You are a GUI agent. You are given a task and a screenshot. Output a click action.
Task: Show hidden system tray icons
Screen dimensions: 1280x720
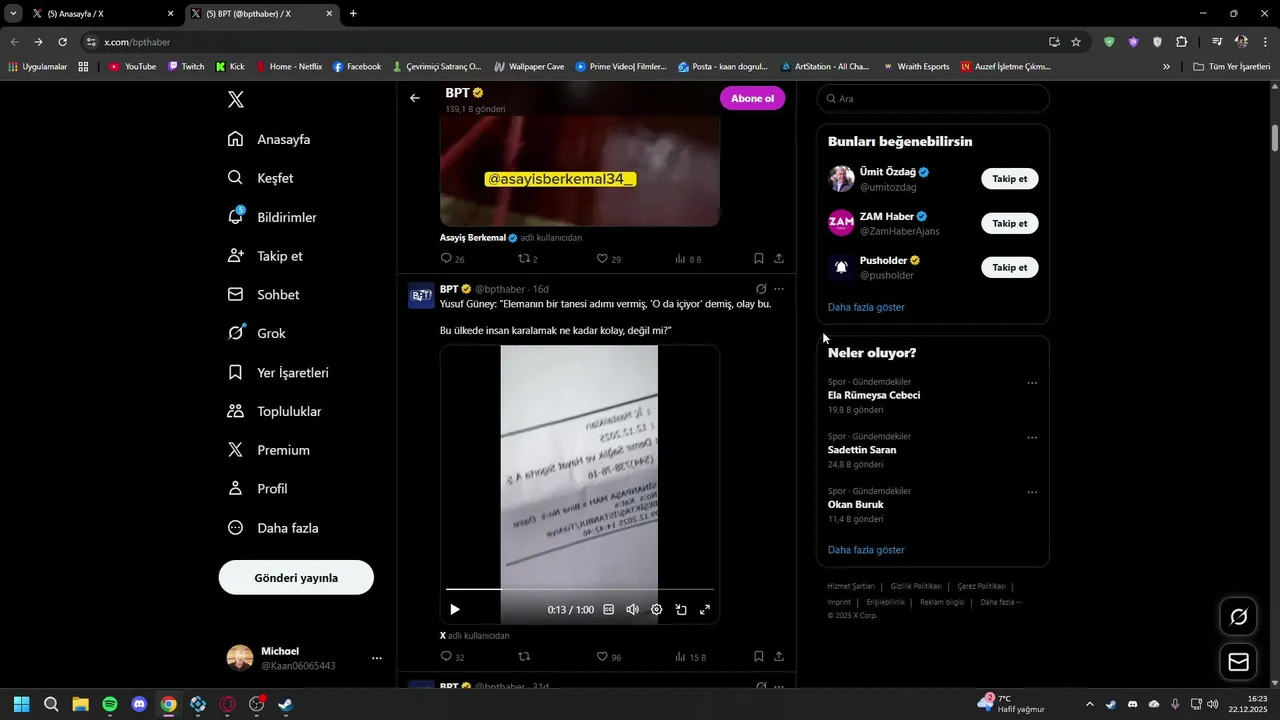1090,704
